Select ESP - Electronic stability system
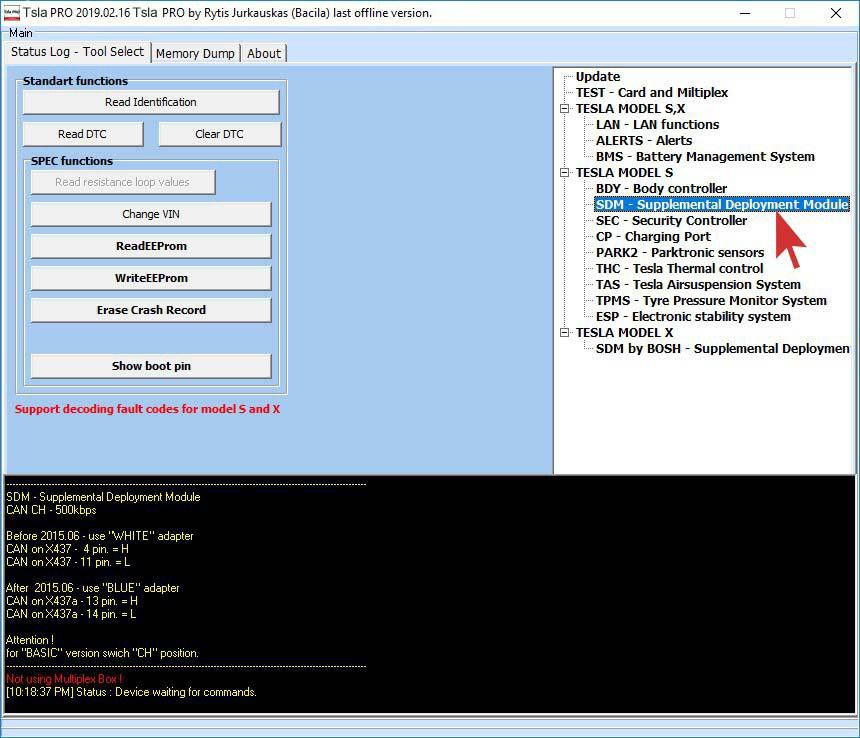The height and width of the screenshot is (738, 860). click(693, 317)
